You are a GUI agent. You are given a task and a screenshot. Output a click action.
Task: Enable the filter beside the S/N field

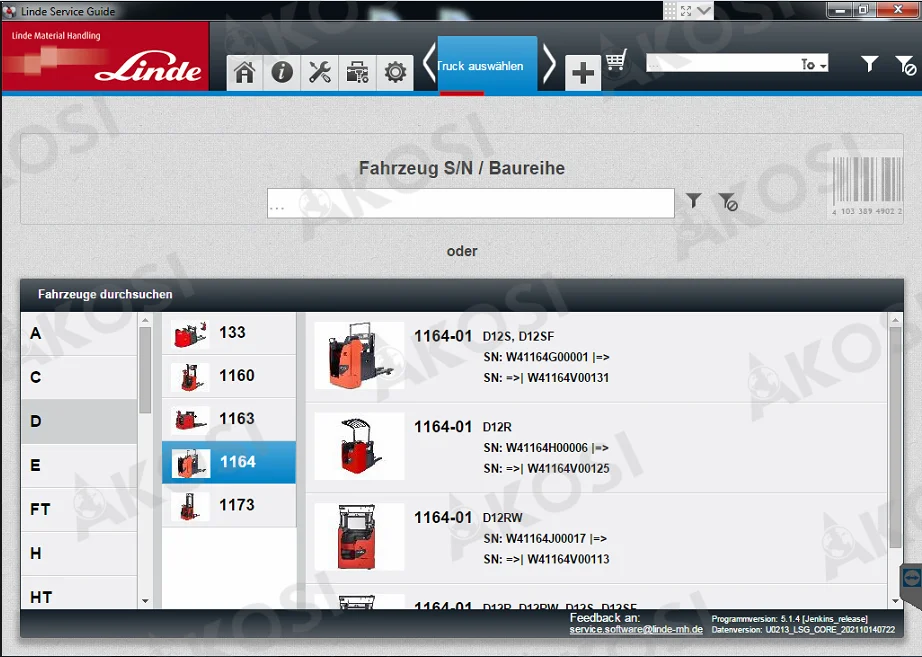tap(693, 201)
